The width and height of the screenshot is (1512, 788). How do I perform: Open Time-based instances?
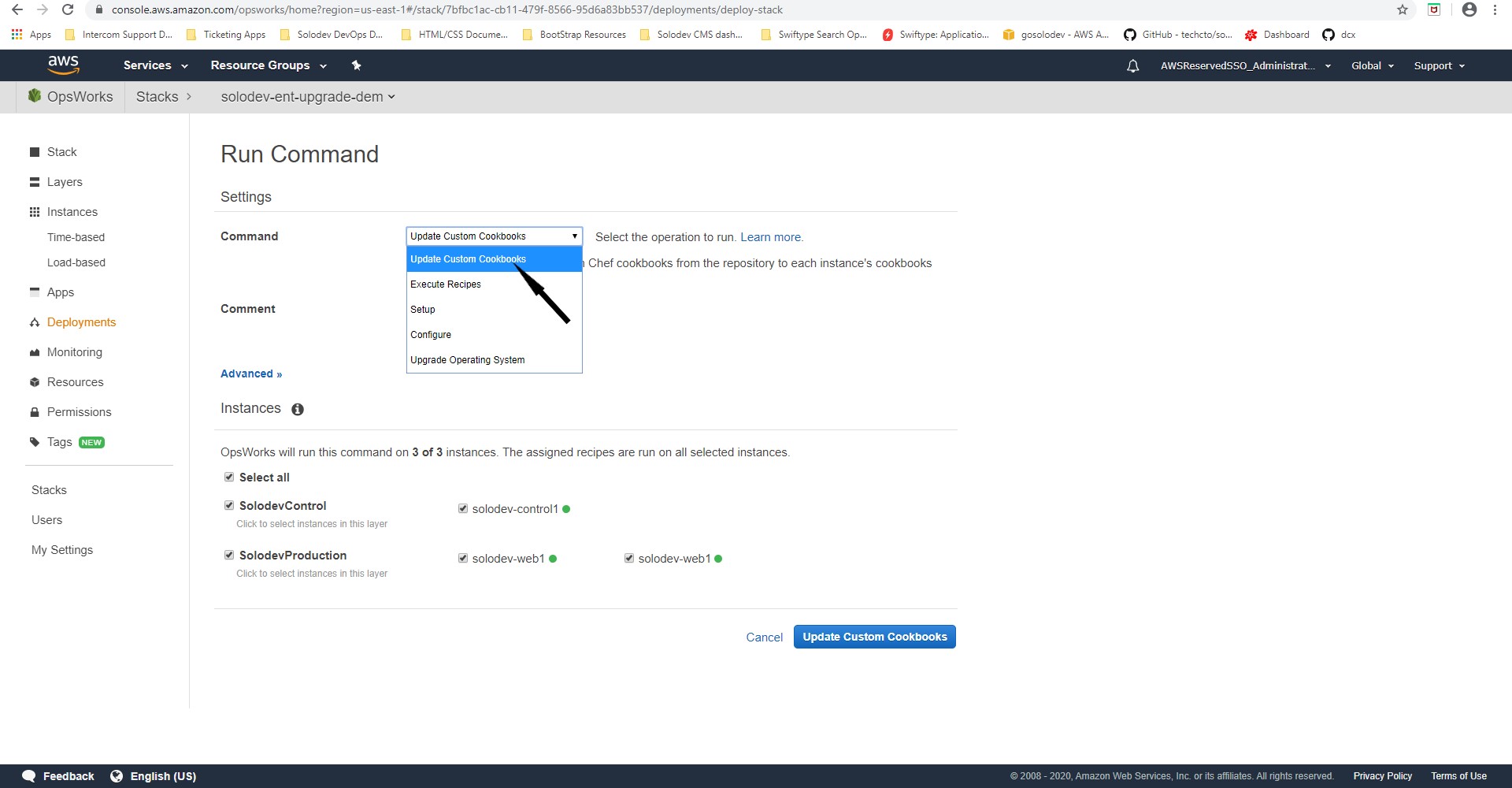click(76, 237)
